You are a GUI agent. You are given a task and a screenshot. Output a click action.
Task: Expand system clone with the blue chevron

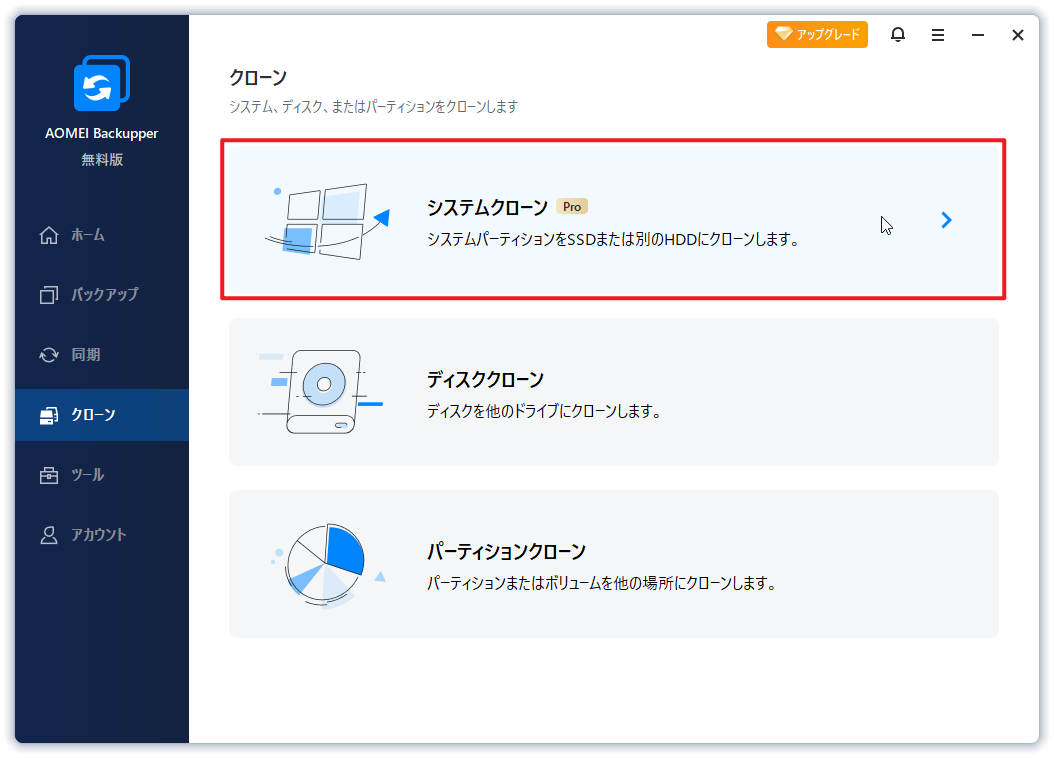[946, 220]
